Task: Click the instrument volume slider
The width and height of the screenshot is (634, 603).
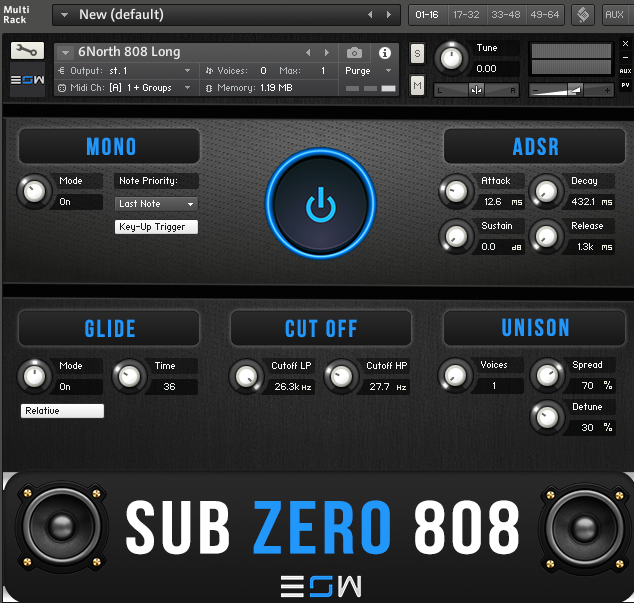Action: 571,90
